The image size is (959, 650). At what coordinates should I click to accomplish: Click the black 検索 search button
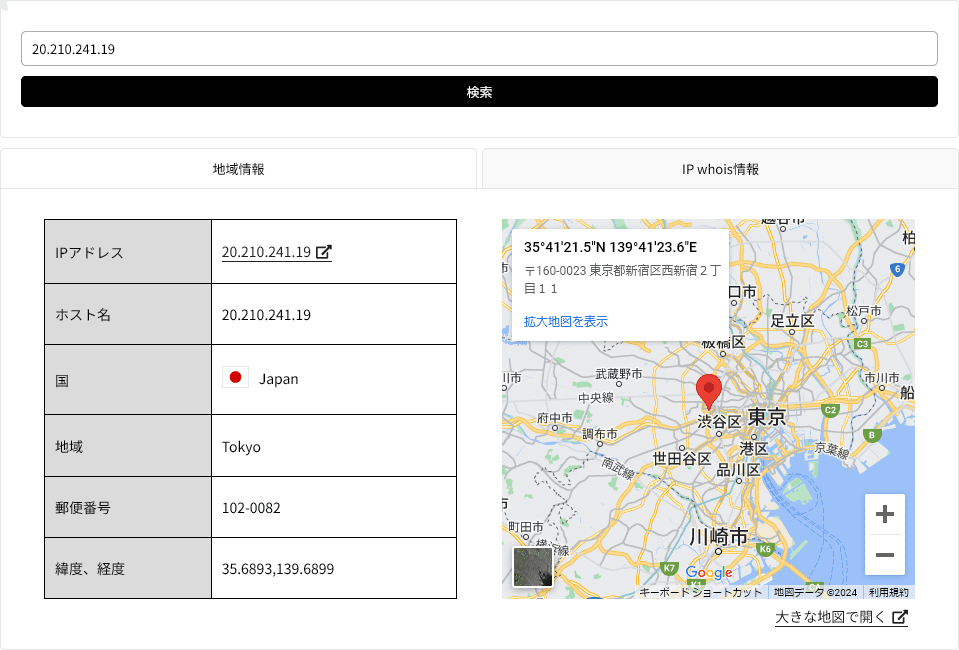(x=479, y=92)
